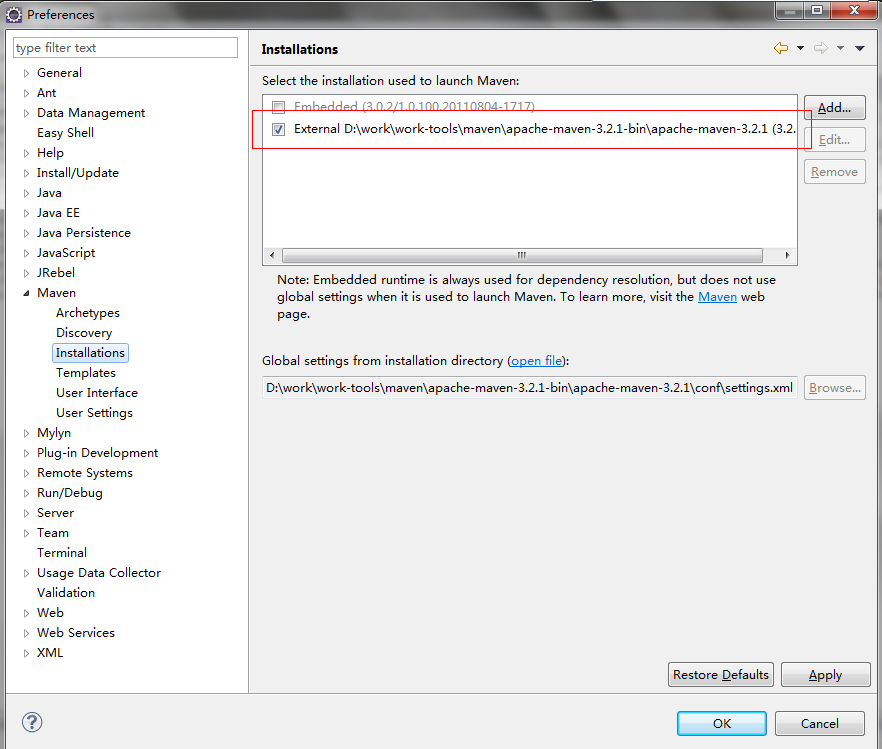Click the Cancel button
882x749 pixels.
pos(820,724)
